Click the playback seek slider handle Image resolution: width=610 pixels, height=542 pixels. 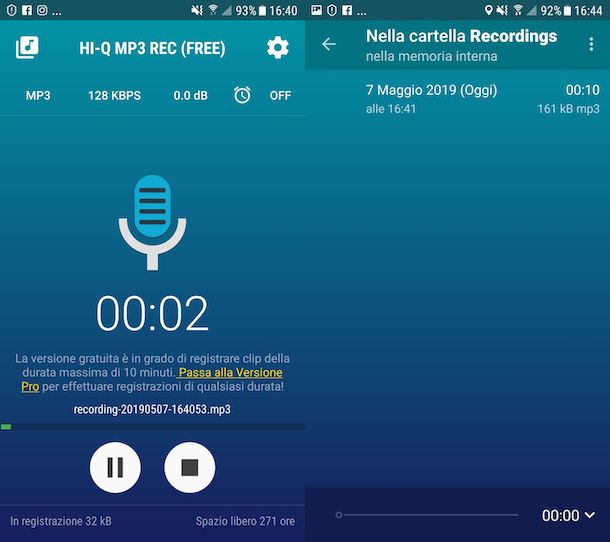pos(339,515)
